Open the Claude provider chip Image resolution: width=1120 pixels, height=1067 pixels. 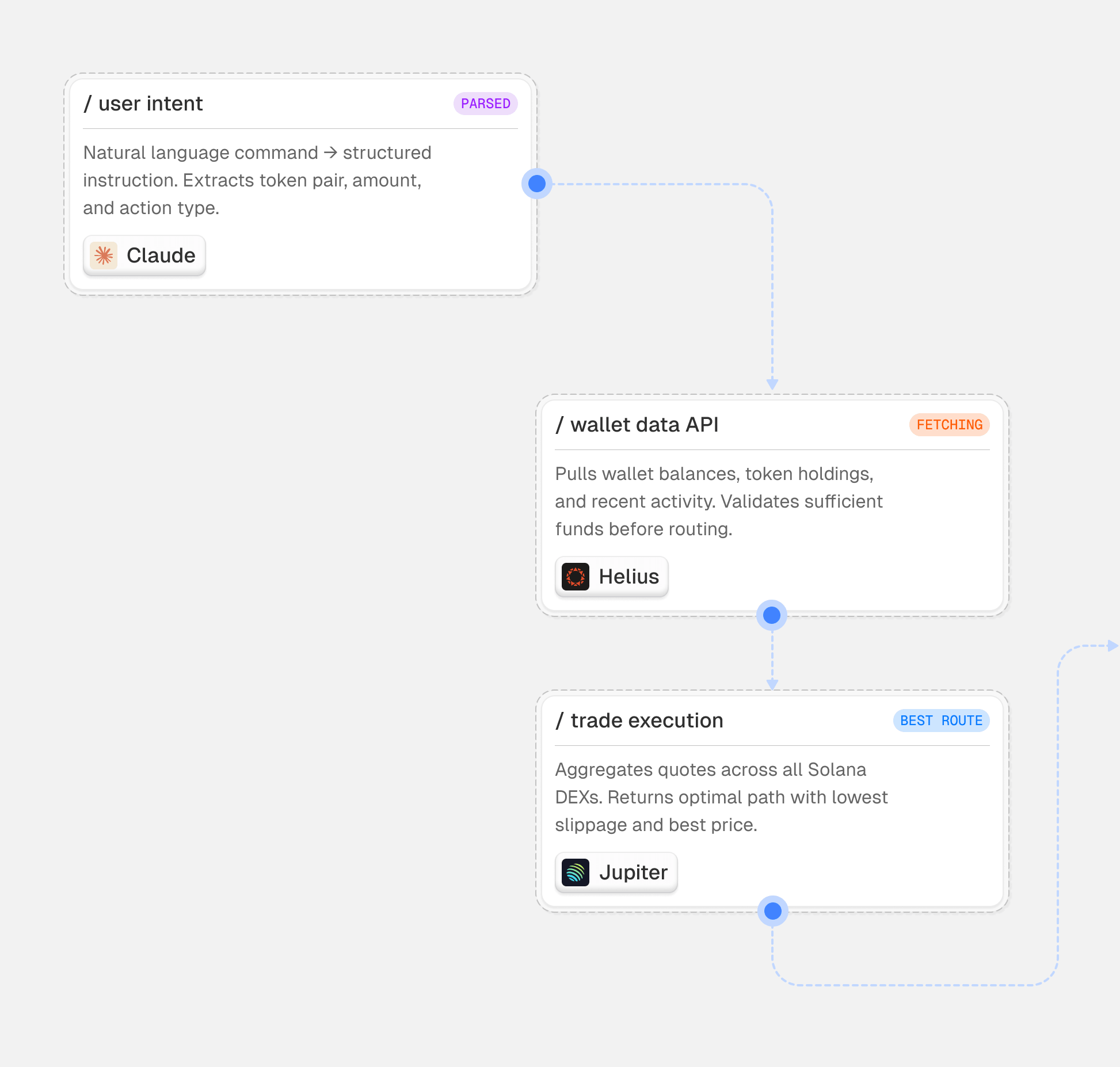(x=144, y=256)
